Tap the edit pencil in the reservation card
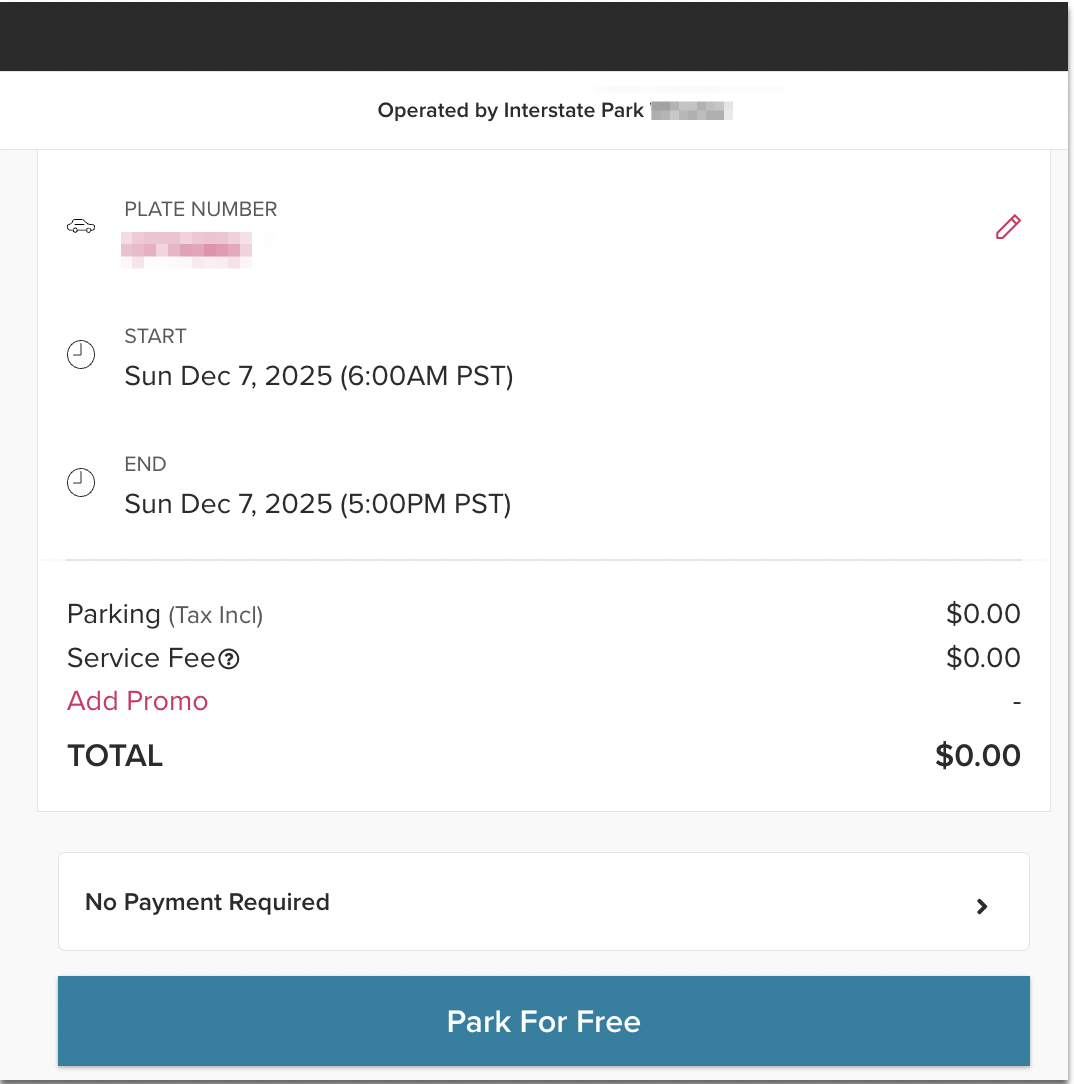 click(1007, 227)
